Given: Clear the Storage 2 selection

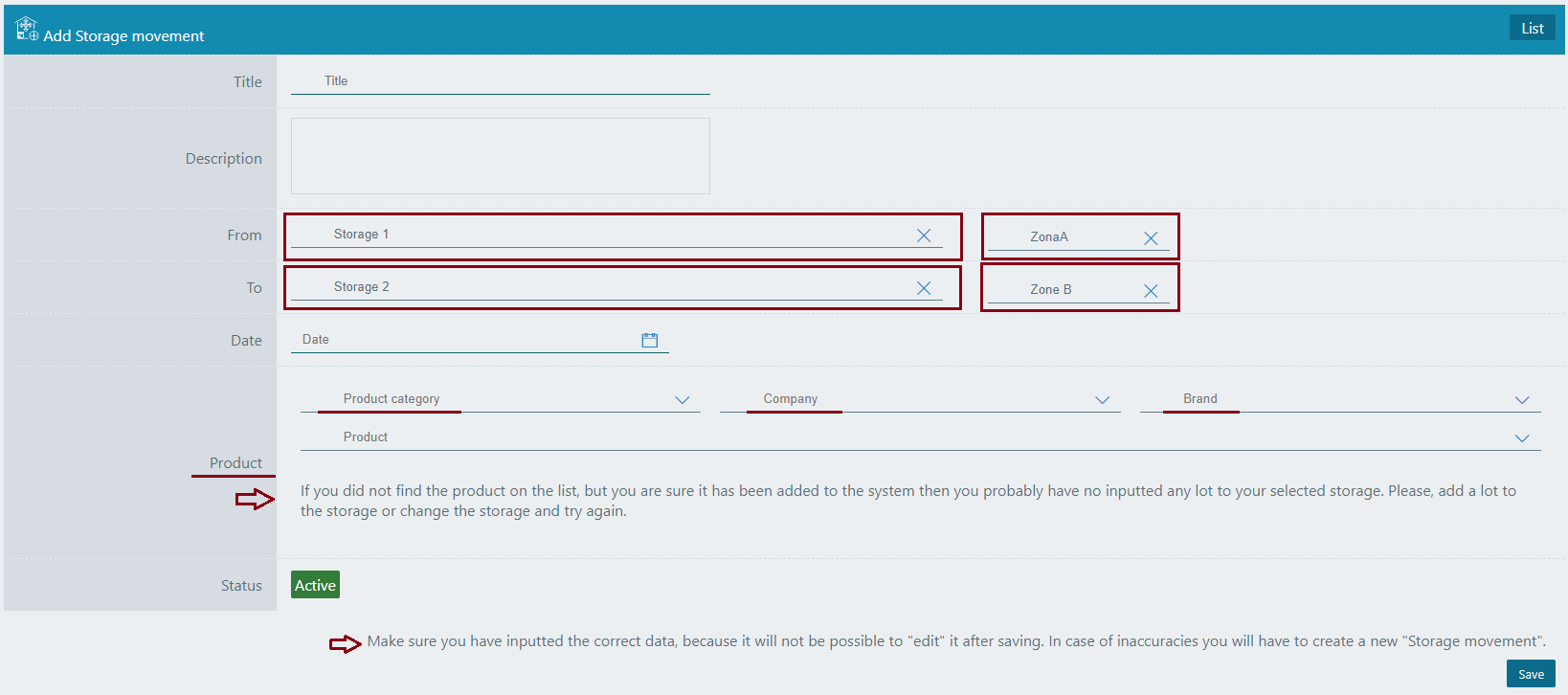Looking at the screenshot, I should 924,288.
